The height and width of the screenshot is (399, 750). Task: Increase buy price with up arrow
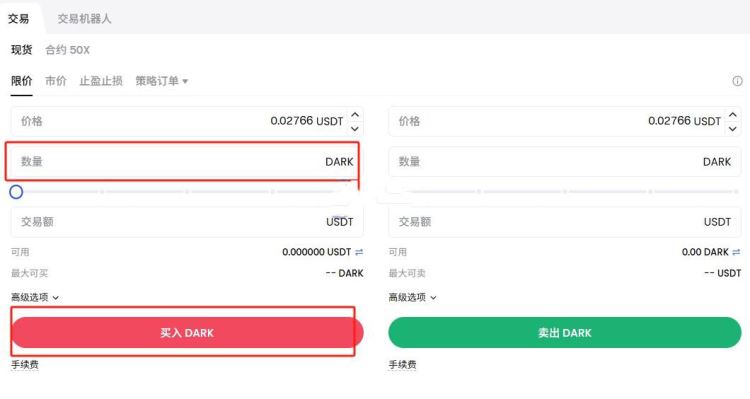[x=354, y=115]
